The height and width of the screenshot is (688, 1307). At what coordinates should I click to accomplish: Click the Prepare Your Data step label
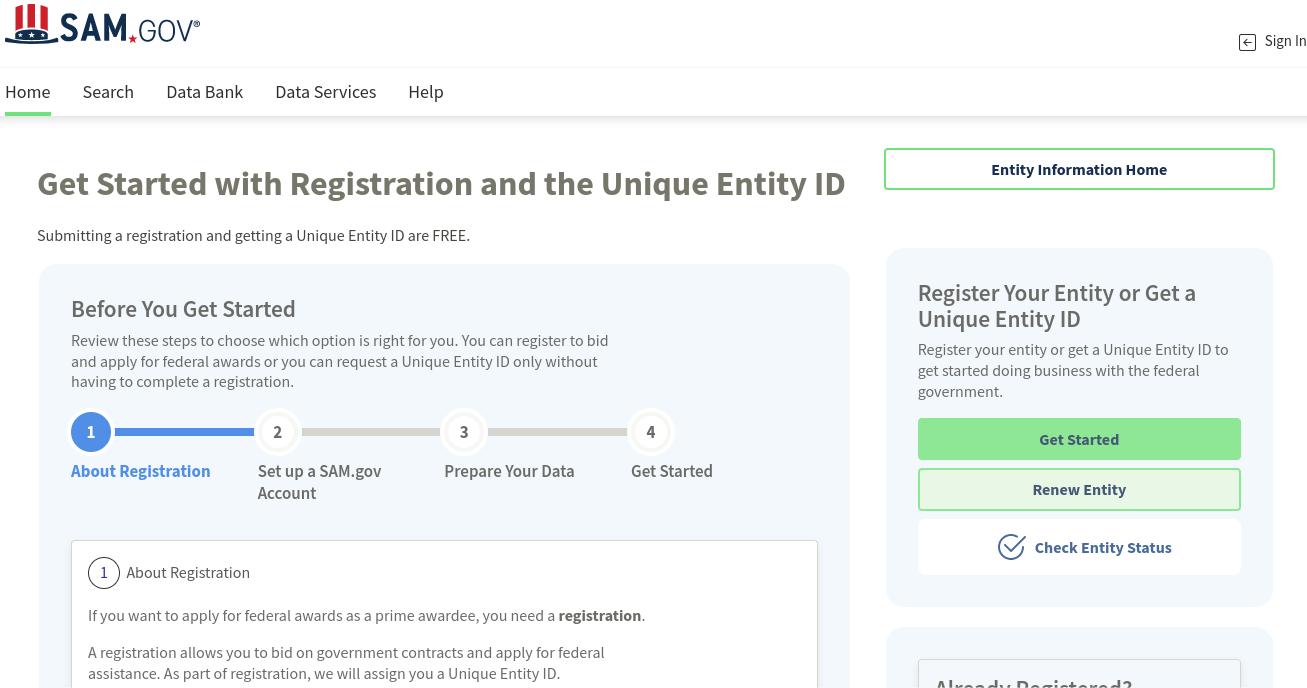(509, 471)
